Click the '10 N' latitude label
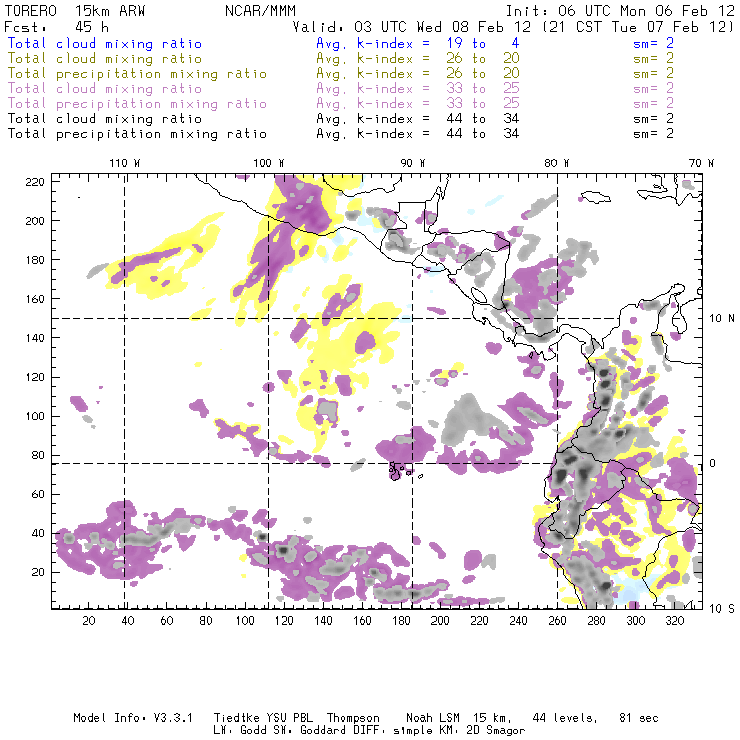 coord(722,319)
